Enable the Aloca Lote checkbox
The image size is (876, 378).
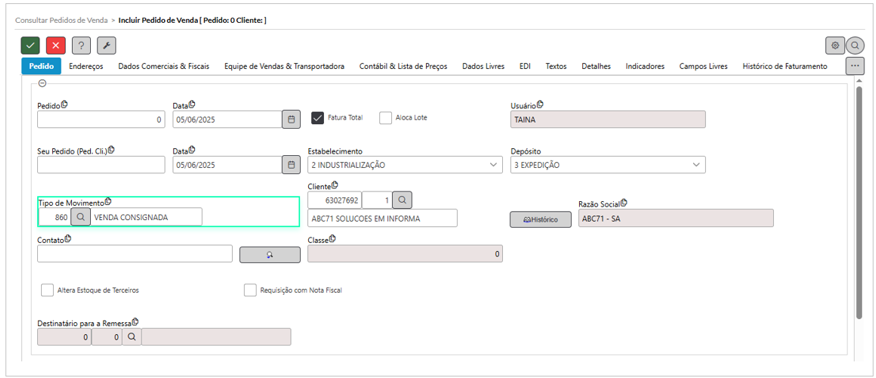[x=385, y=118]
